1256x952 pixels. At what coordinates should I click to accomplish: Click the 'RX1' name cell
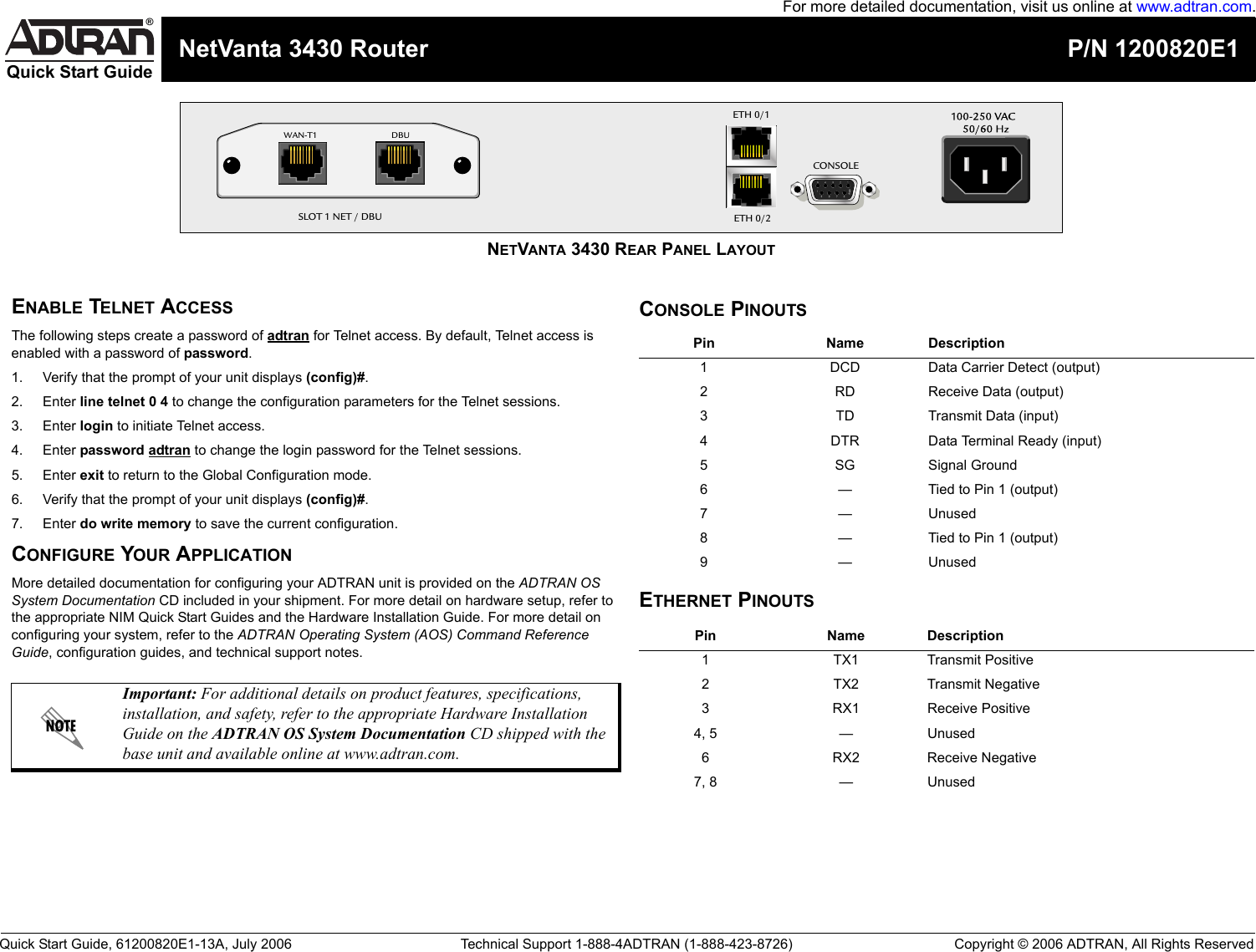pos(845,709)
